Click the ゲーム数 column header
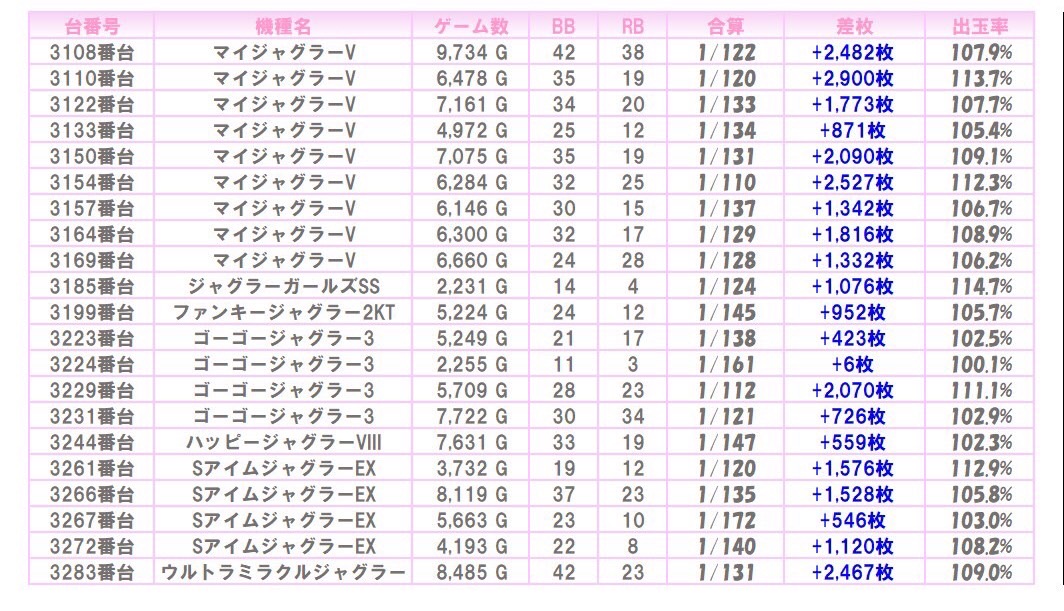The image size is (1064, 611). tap(471, 26)
